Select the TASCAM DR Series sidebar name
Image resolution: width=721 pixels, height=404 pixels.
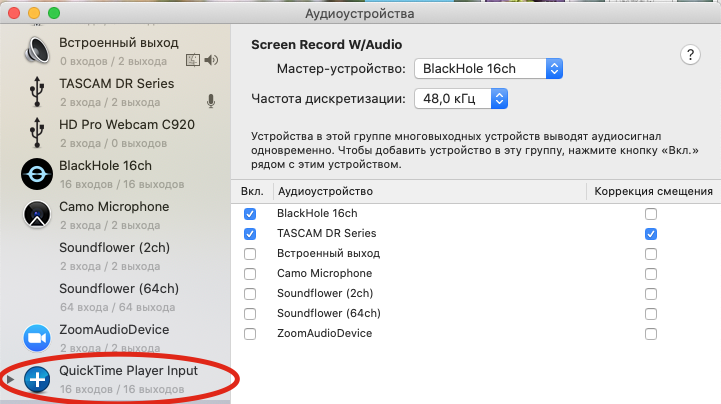[x=117, y=84]
